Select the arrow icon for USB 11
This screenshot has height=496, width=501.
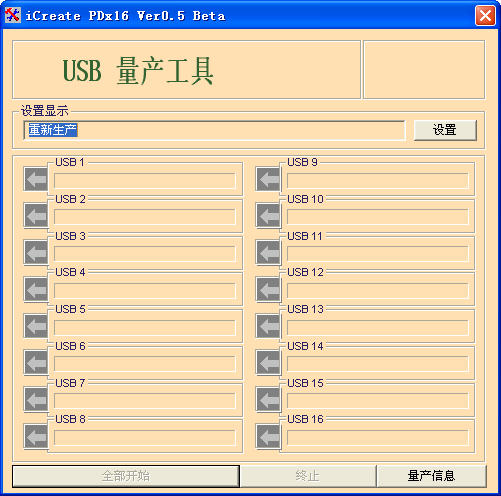(268, 253)
